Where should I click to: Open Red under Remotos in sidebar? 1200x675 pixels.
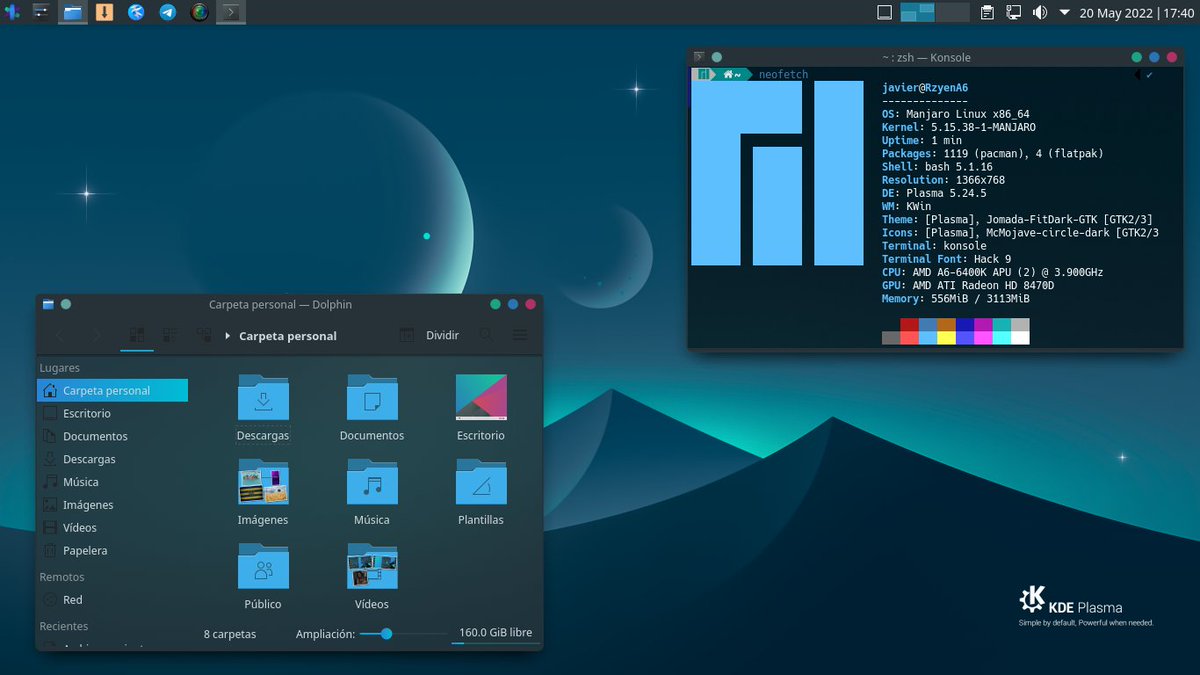112,600
